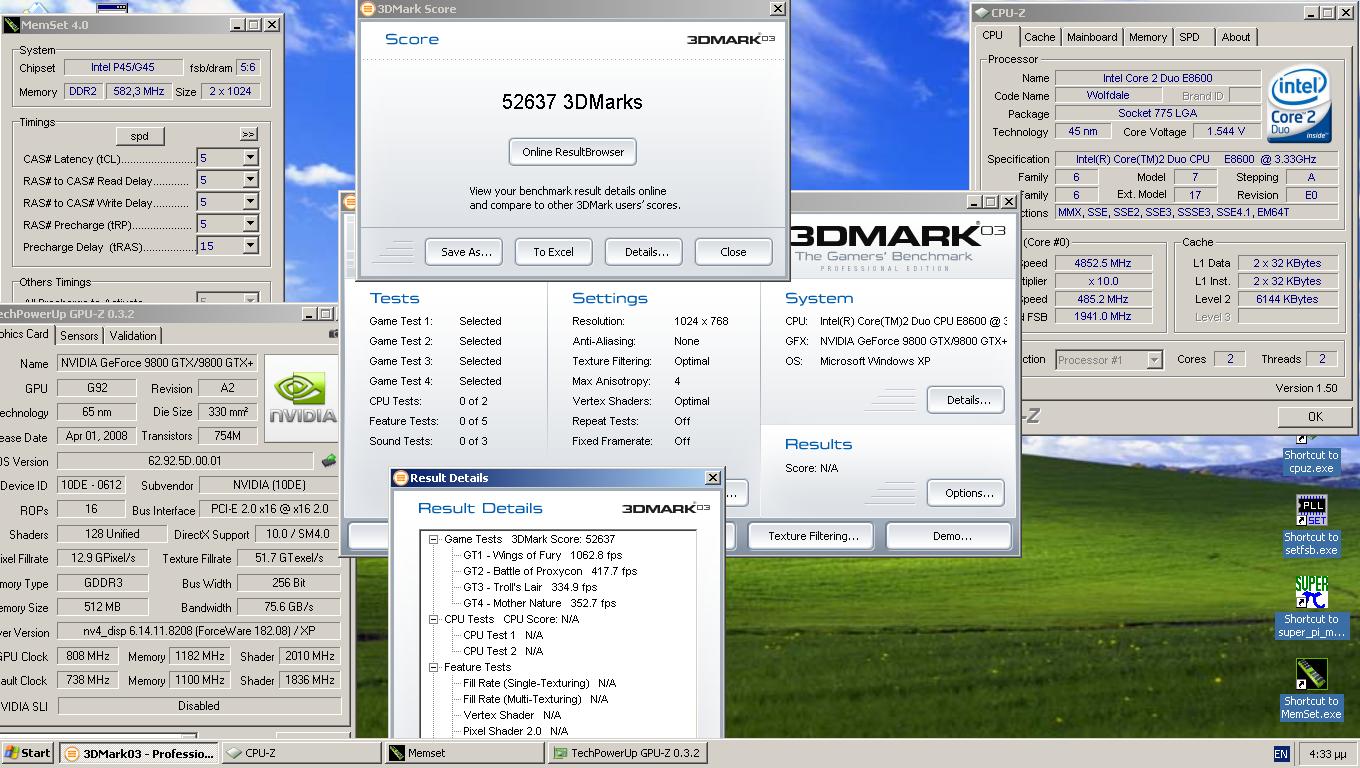
Task: Switch to the SPD tab in CPU-Z
Action: pyautogui.click(x=1189, y=37)
